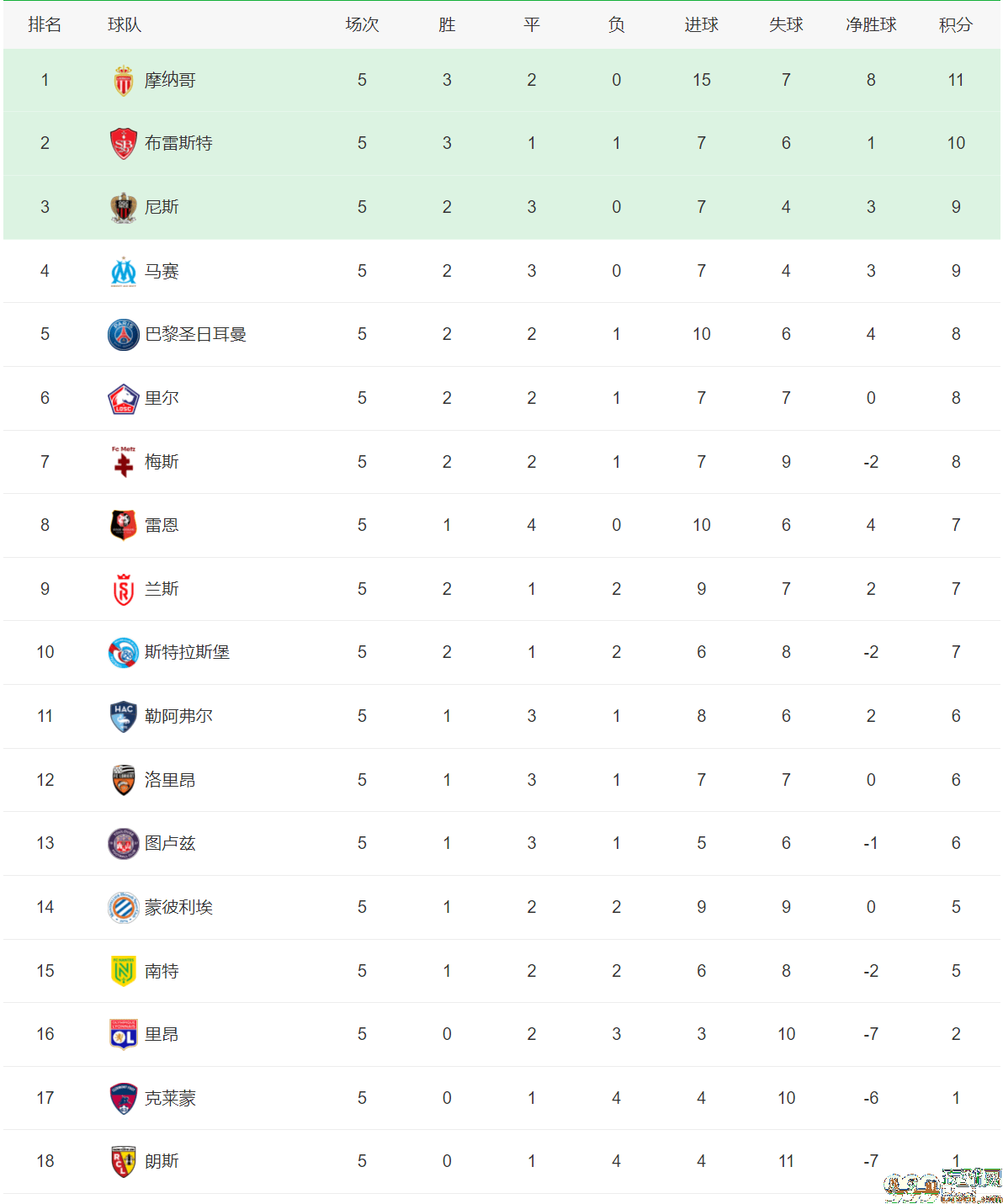Click the Rennes (雷恩) club crest

(124, 526)
